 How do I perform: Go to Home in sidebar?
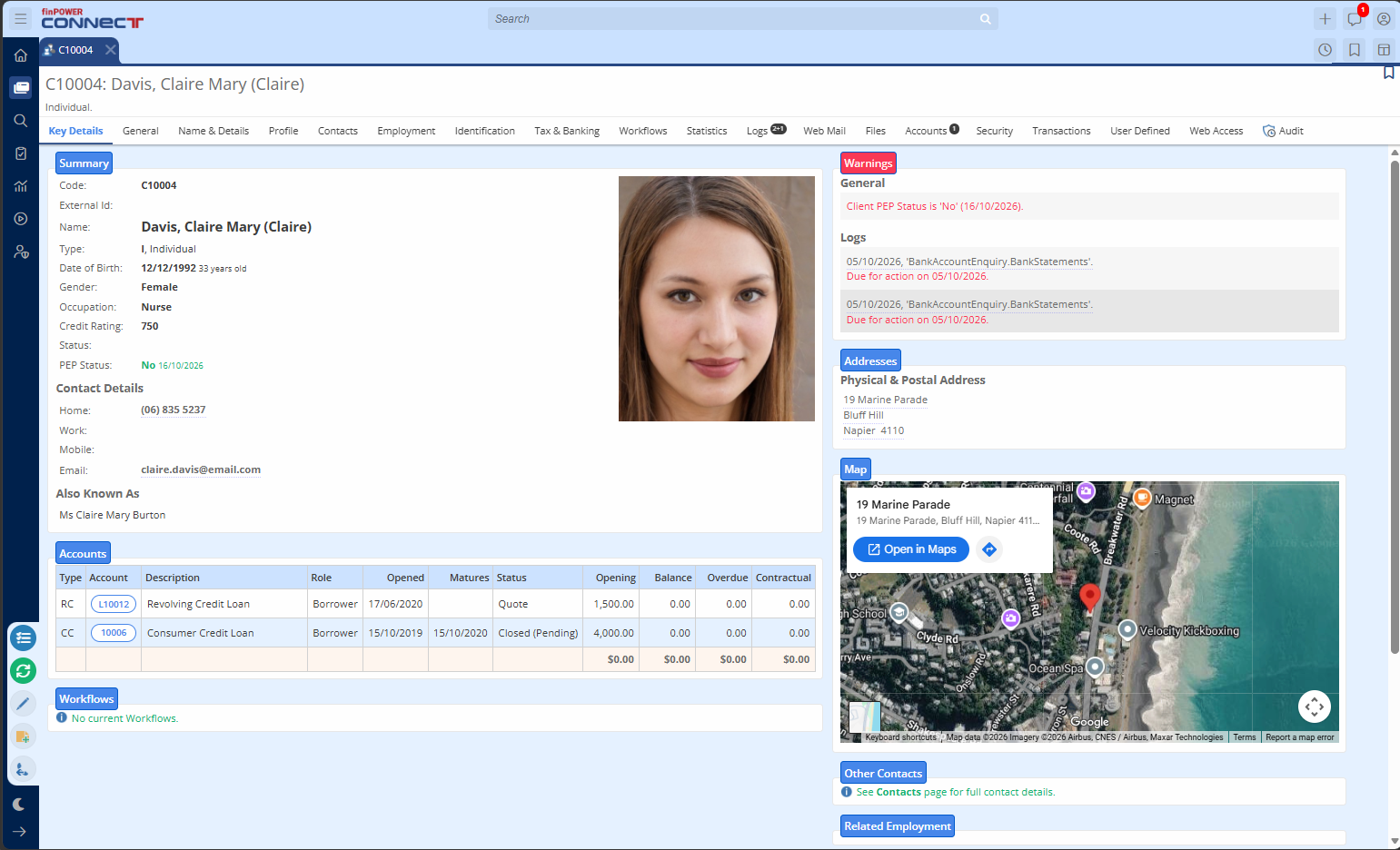pyautogui.click(x=21, y=55)
